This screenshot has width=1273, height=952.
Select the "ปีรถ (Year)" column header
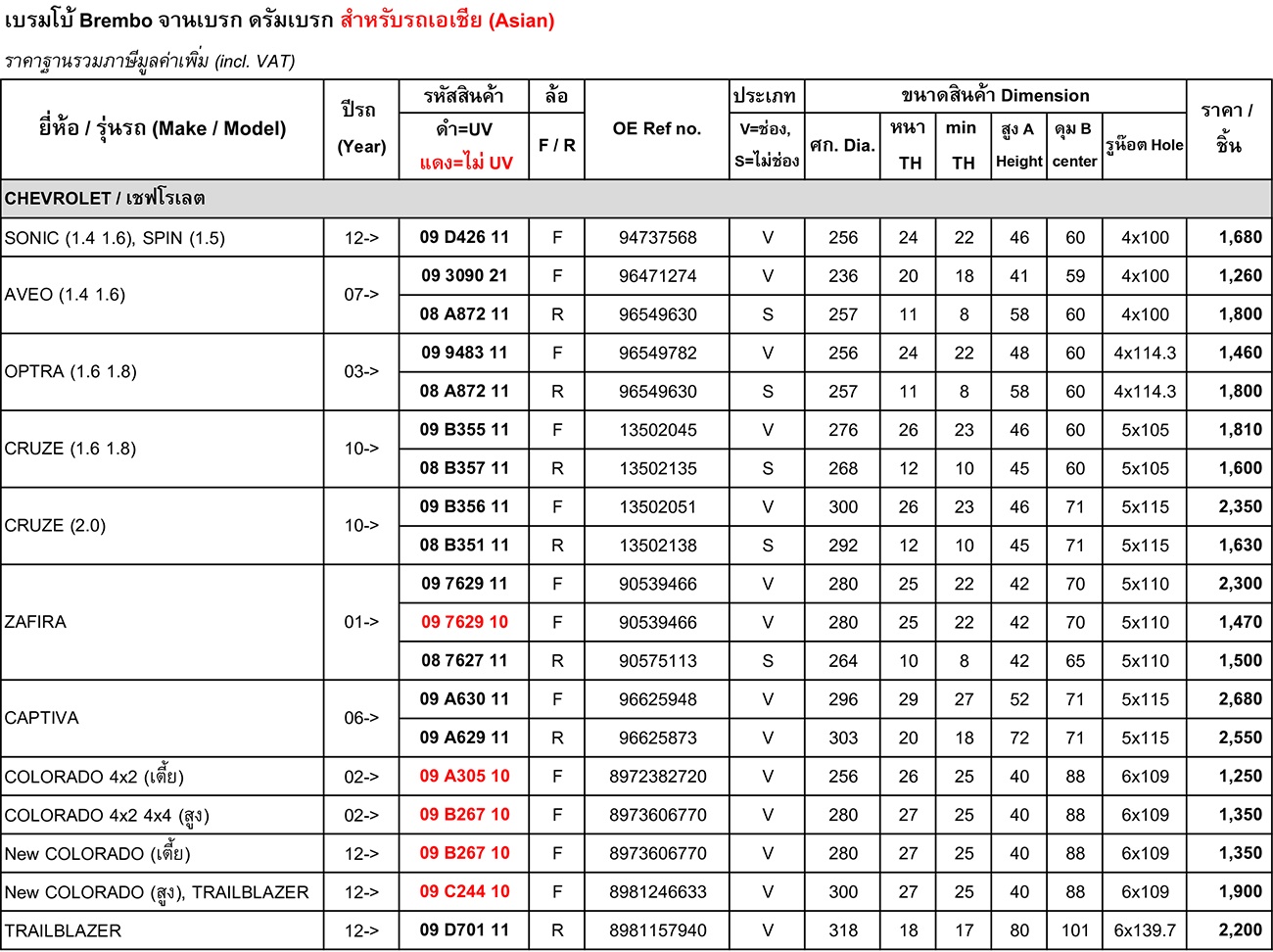click(x=361, y=128)
